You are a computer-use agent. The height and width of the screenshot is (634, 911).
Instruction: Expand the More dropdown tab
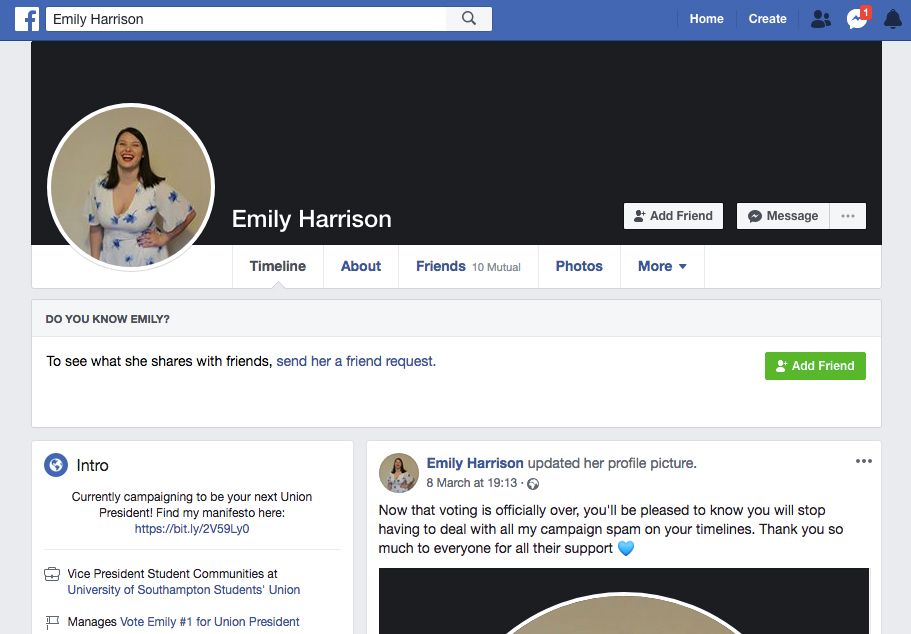tap(662, 266)
